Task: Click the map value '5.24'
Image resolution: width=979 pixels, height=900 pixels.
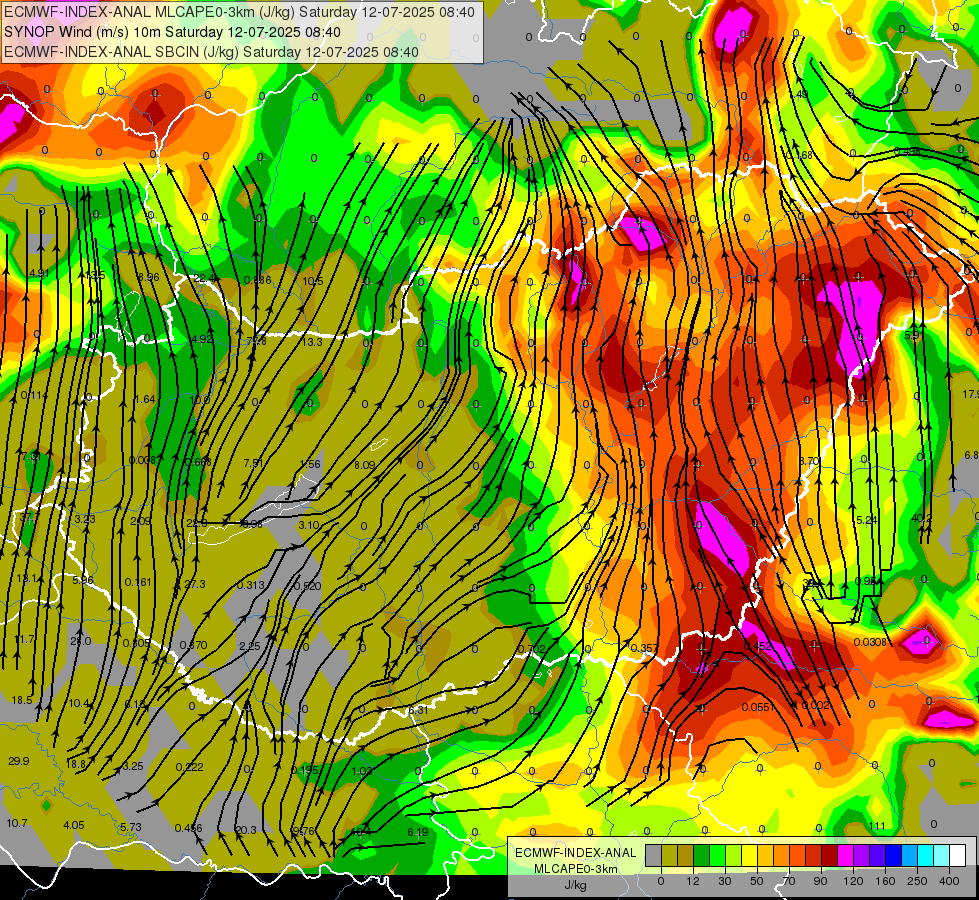Action: point(867,520)
